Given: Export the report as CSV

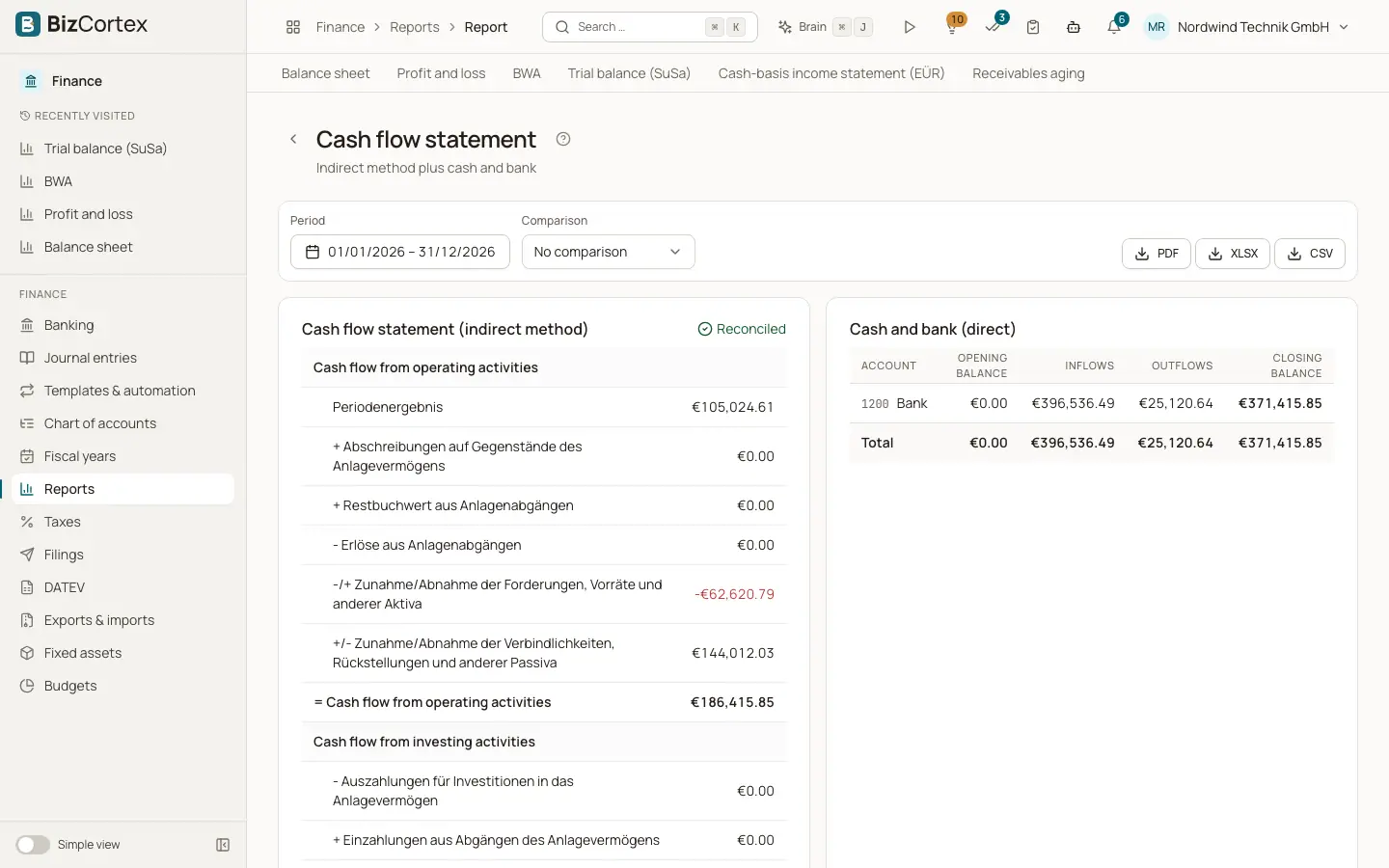Looking at the screenshot, I should (x=1309, y=254).
